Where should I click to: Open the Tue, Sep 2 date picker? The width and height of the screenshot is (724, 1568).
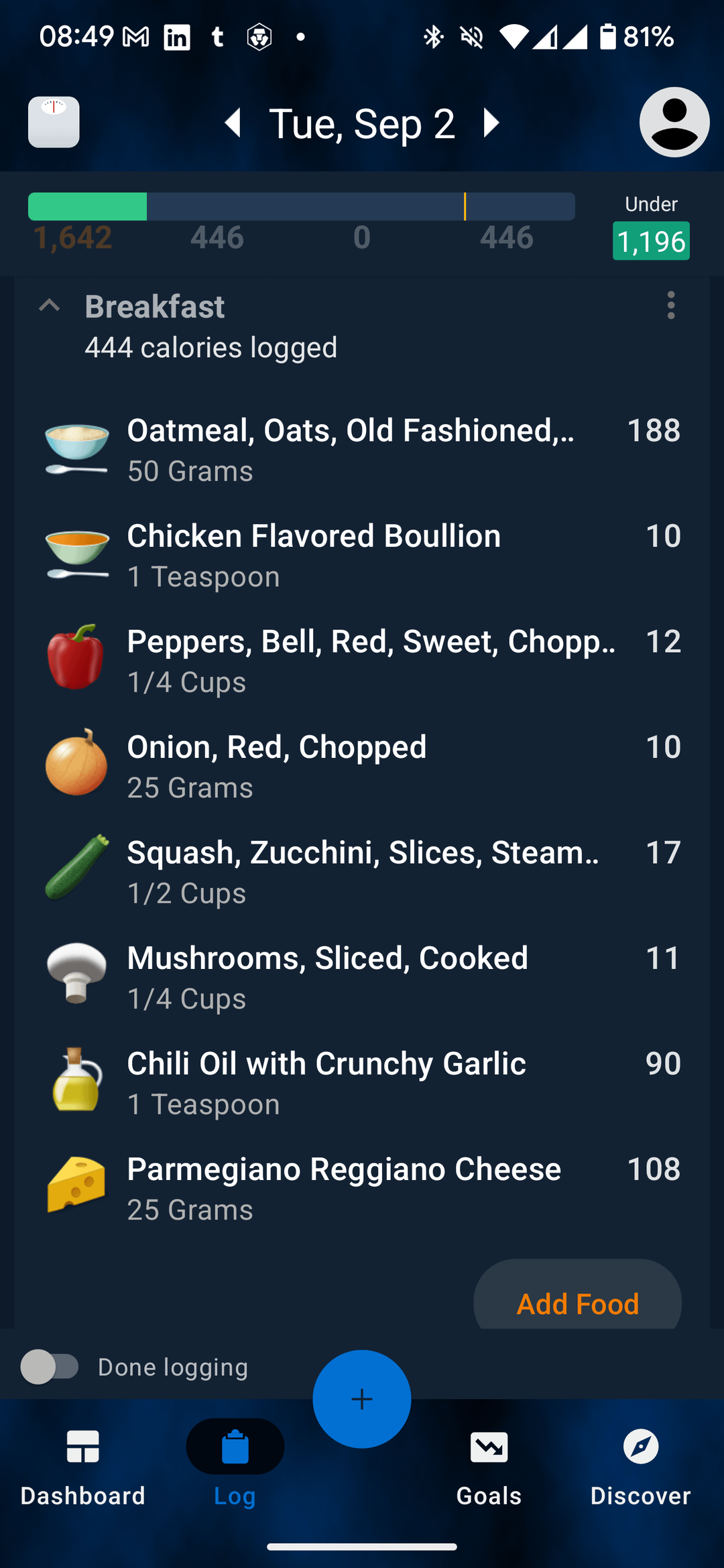(362, 123)
